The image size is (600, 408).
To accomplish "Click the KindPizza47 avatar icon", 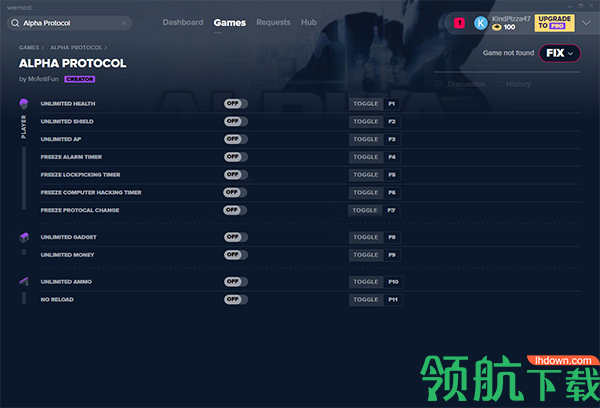I will [481, 23].
